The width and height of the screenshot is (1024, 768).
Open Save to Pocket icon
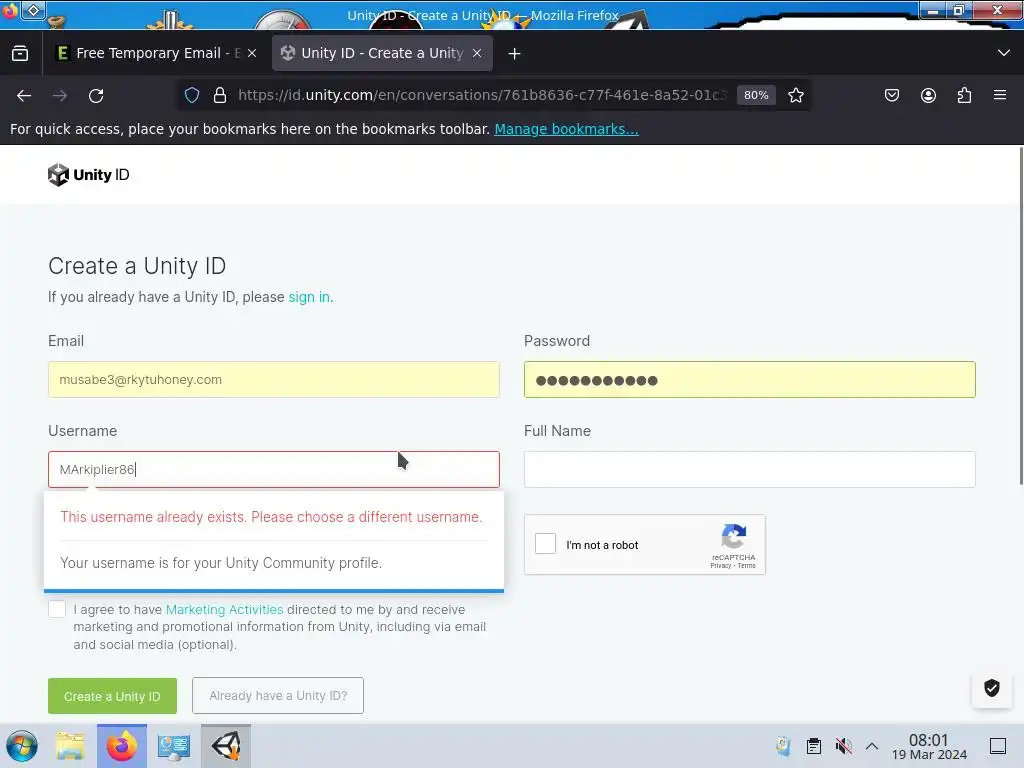tap(892, 95)
